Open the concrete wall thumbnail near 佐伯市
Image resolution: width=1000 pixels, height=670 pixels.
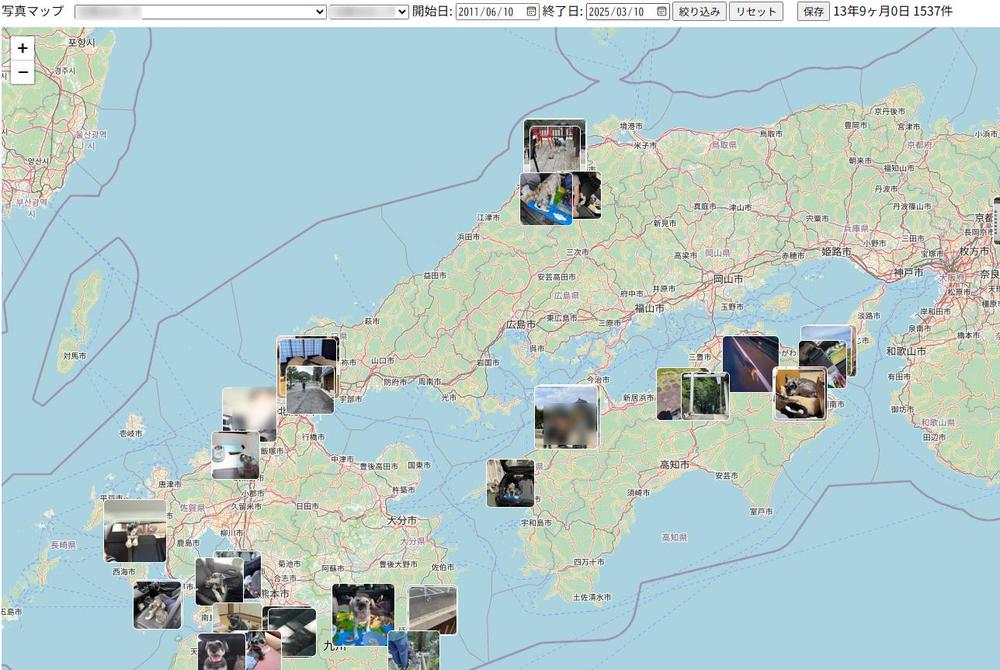432,610
